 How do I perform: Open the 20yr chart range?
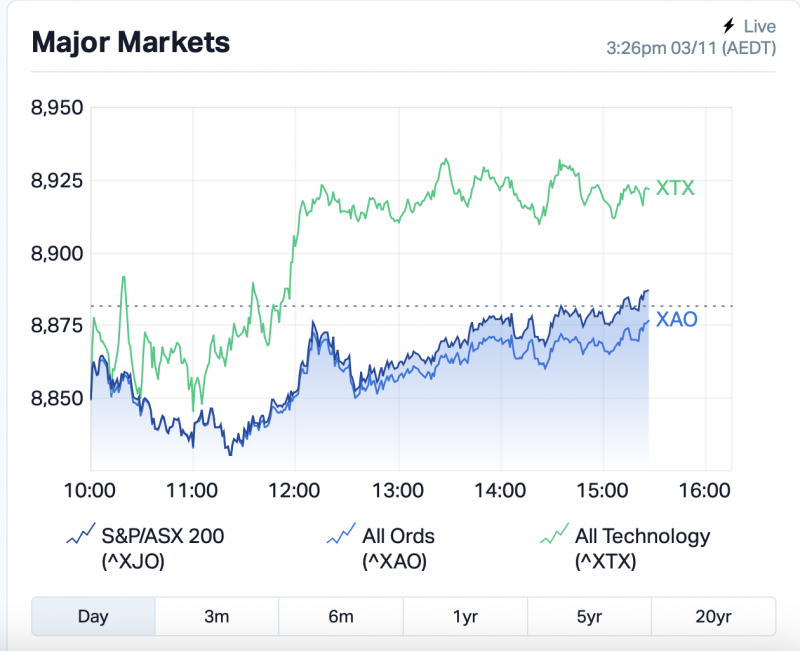click(x=713, y=616)
